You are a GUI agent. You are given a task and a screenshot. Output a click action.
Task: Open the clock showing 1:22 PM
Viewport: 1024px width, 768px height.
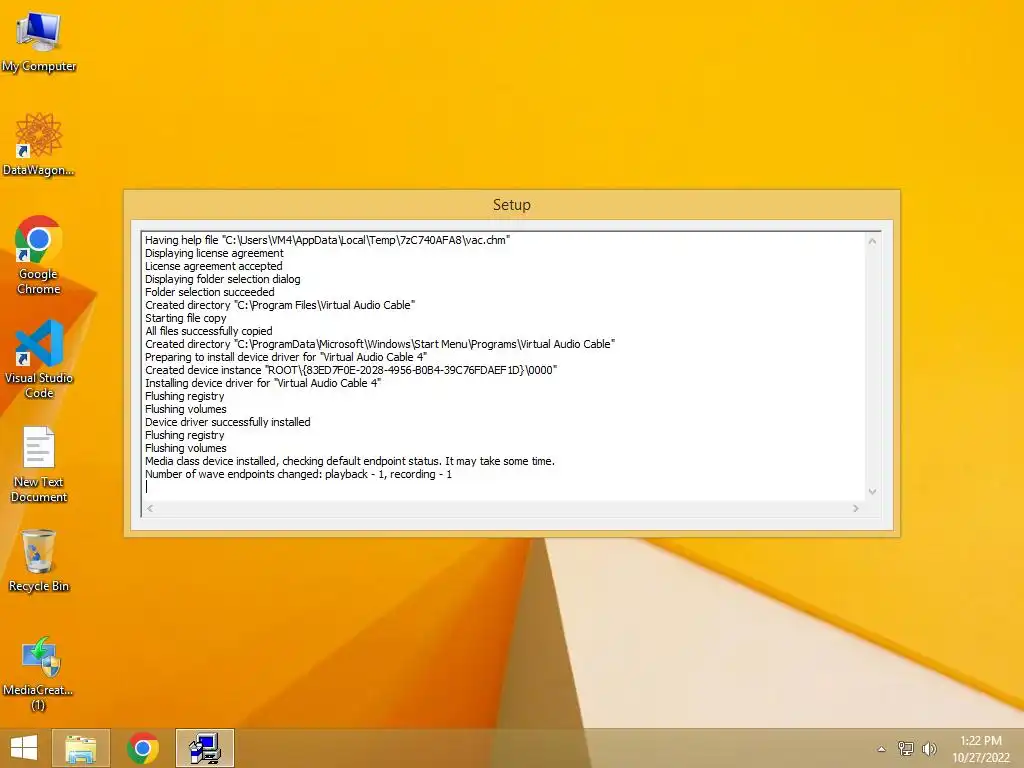pos(981,749)
